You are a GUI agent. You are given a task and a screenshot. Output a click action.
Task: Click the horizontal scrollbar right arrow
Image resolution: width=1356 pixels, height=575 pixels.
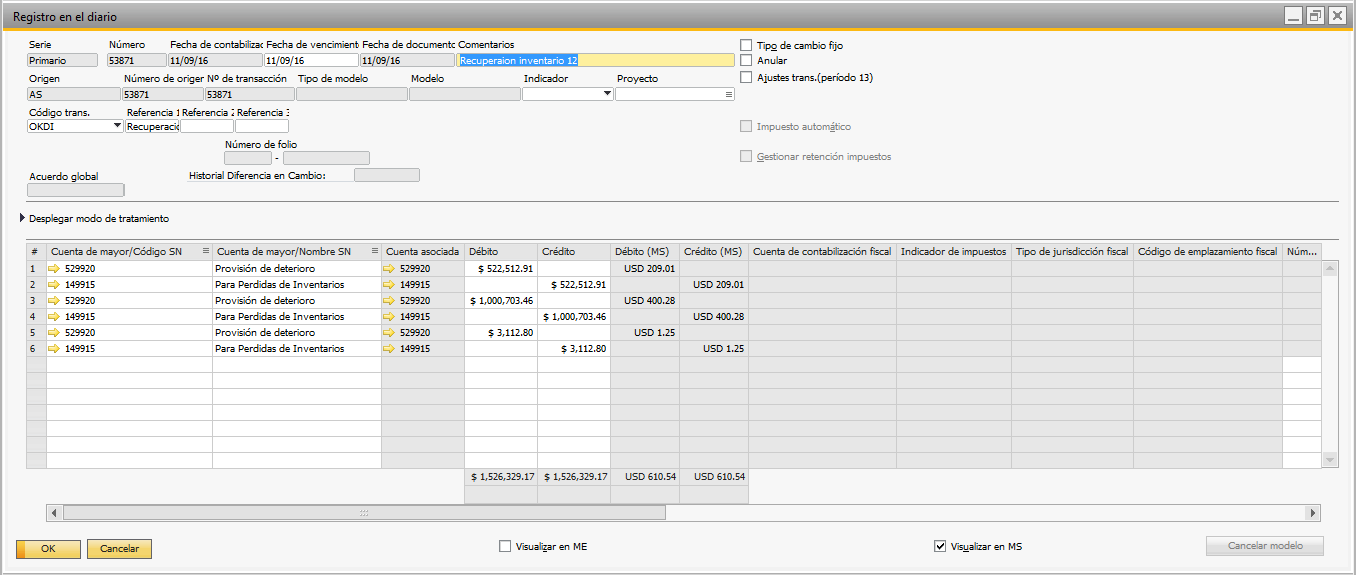pos(1312,513)
